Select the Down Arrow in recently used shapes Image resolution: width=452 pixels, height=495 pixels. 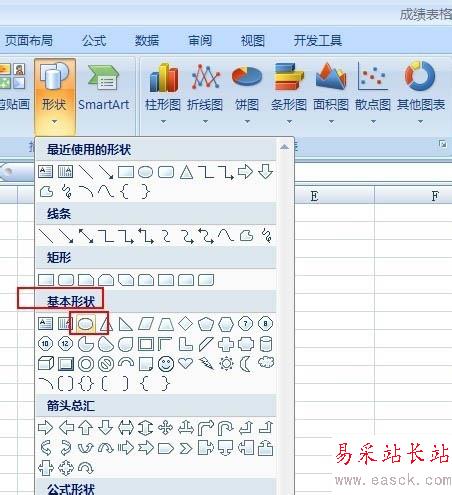pos(266,172)
